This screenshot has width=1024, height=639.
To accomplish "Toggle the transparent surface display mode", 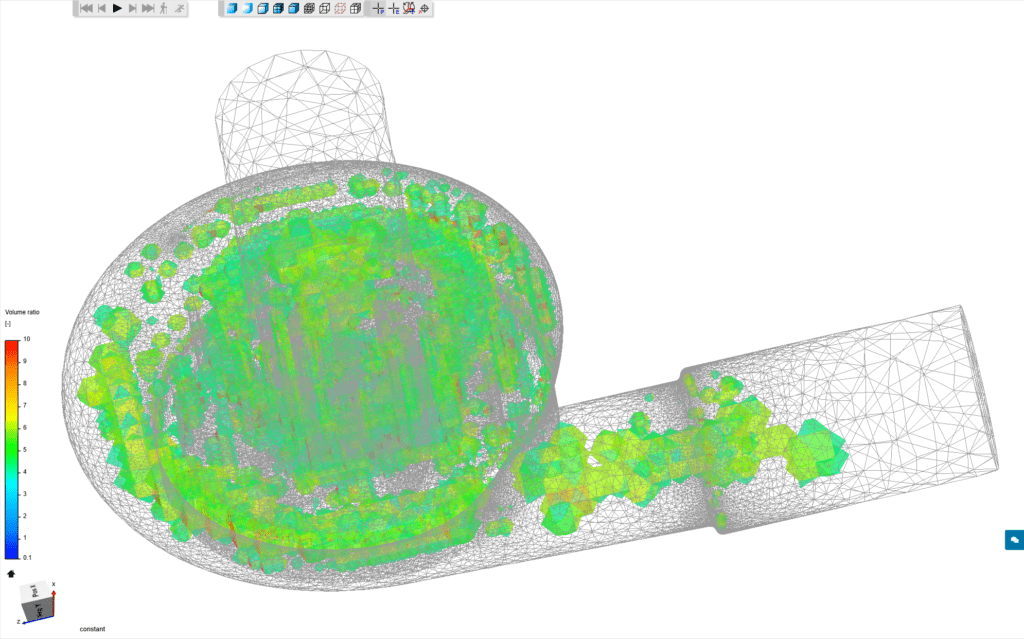I will pyautogui.click(x=246, y=11).
